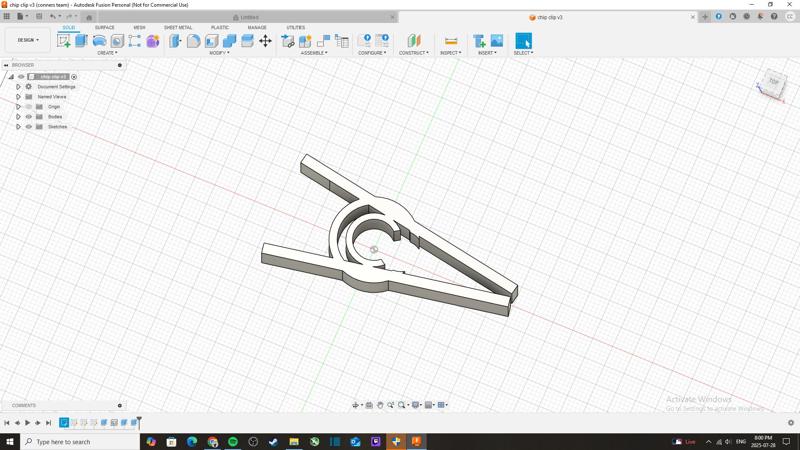This screenshot has width=800, height=450.
Task: Toggle visibility of the Sketches folder
Action: click(29, 127)
